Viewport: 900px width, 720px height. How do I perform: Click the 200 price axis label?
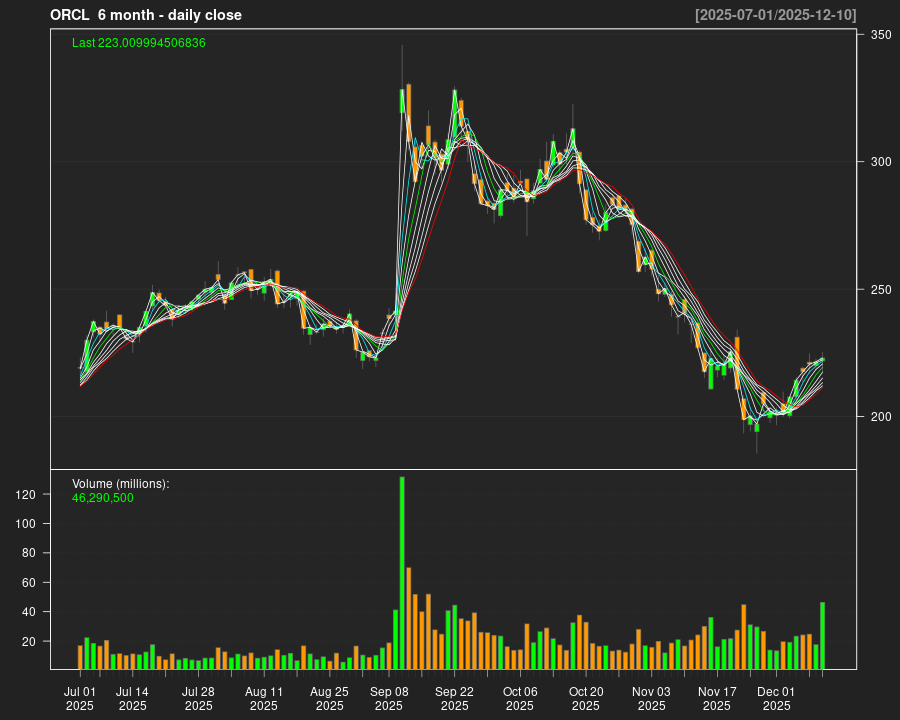click(x=880, y=417)
